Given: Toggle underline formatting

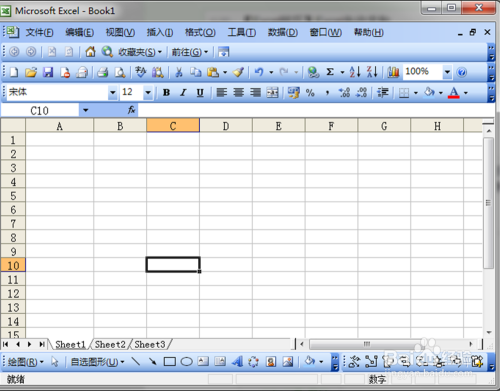Looking at the screenshot, I should tap(200, 93).
